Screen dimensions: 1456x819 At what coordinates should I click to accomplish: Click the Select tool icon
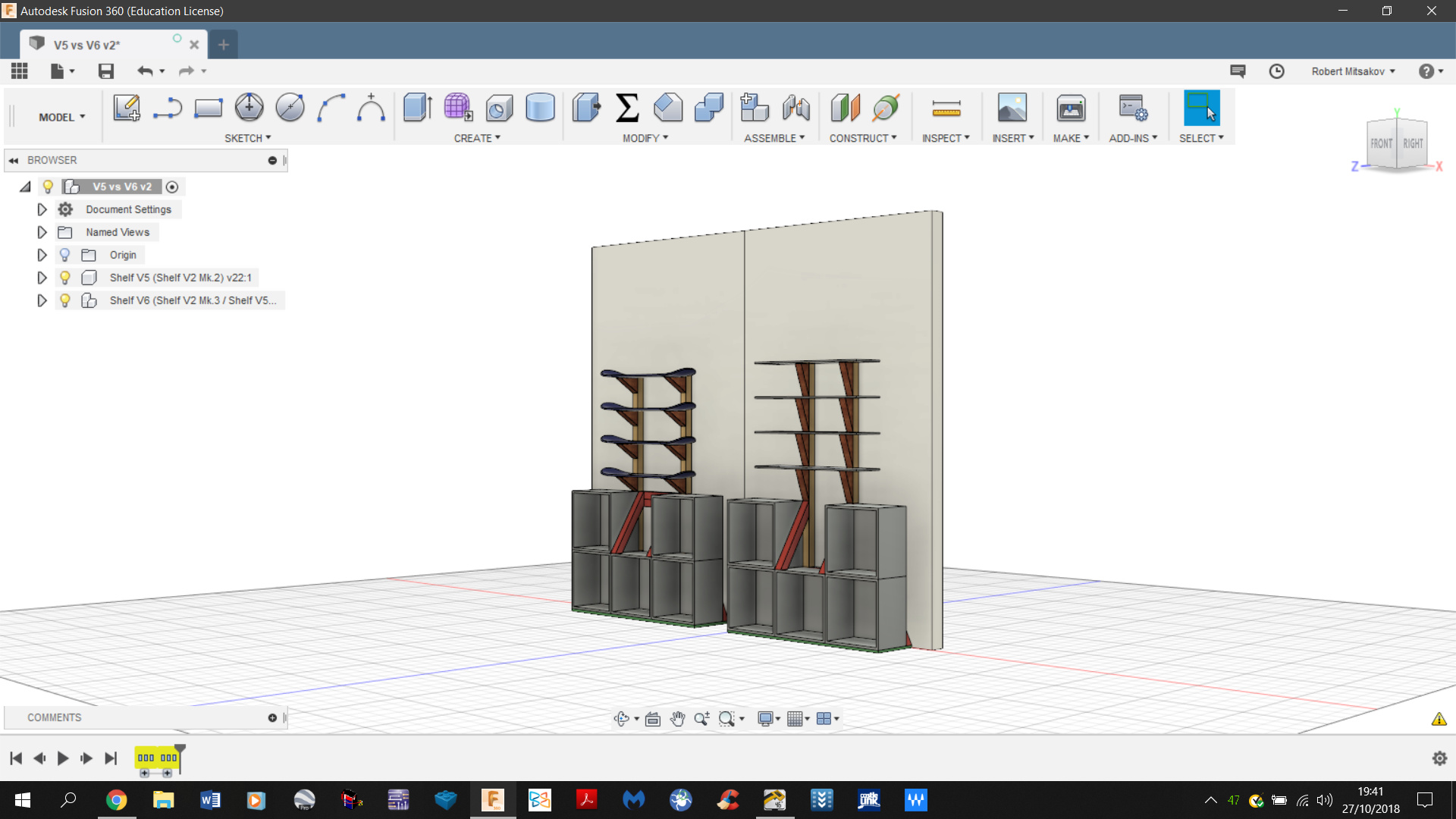click(x=1201, y=108)
